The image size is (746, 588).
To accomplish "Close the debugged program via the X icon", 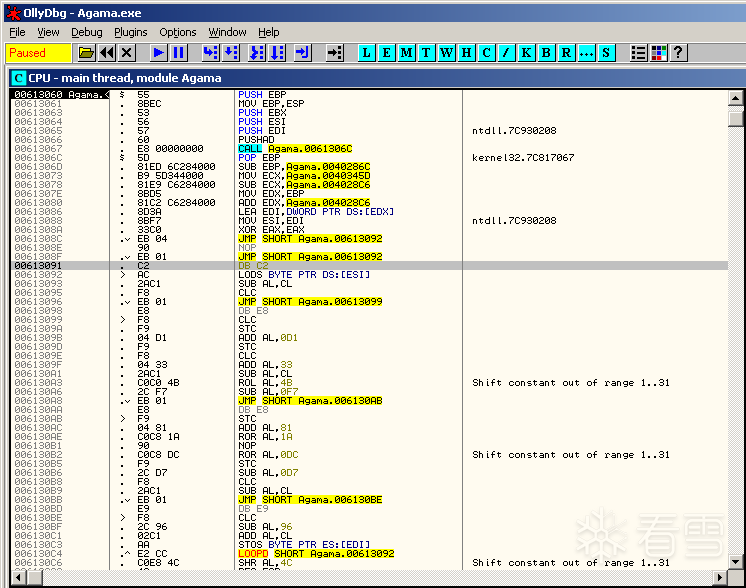I will point(127,52).
